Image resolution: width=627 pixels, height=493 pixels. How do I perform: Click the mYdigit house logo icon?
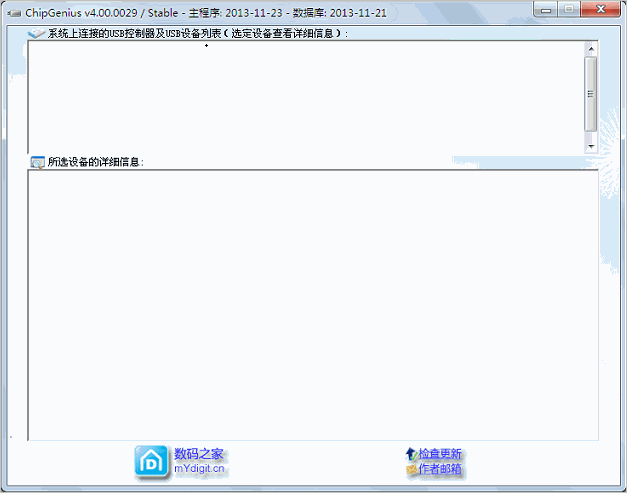(x=151, y=463)
